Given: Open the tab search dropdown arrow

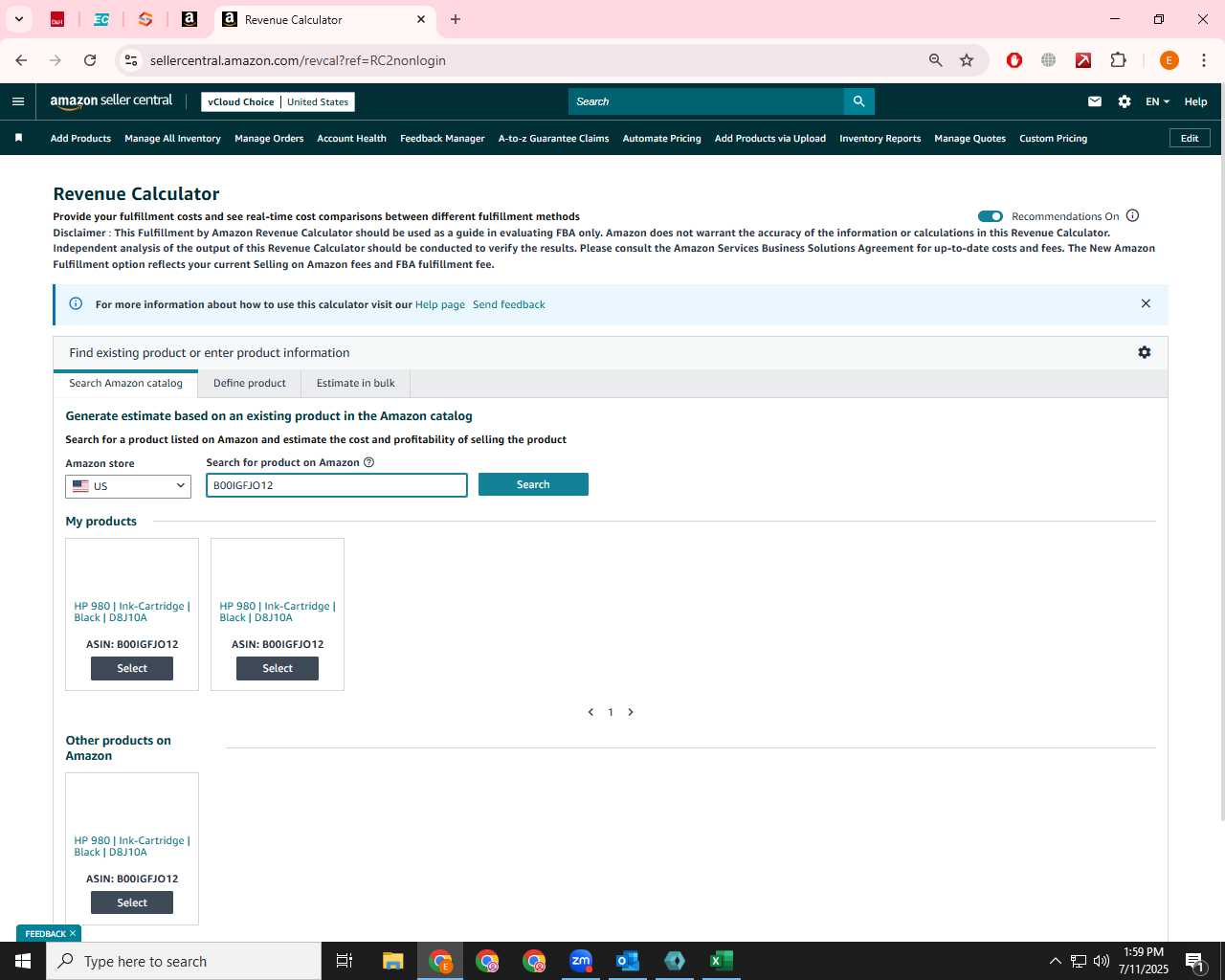Looking at the screenshot, I should 18,19.
